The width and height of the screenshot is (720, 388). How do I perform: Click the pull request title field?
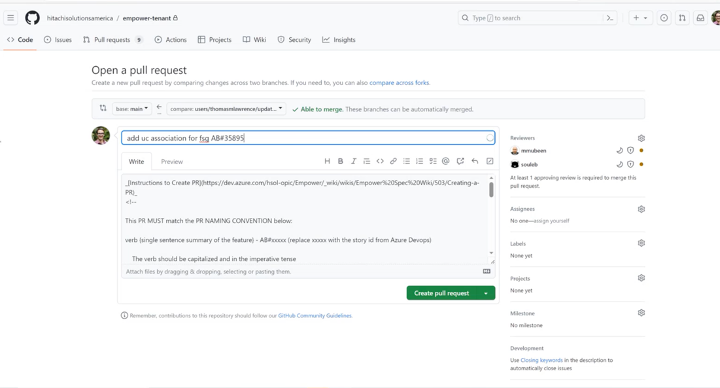click(308, 138)
